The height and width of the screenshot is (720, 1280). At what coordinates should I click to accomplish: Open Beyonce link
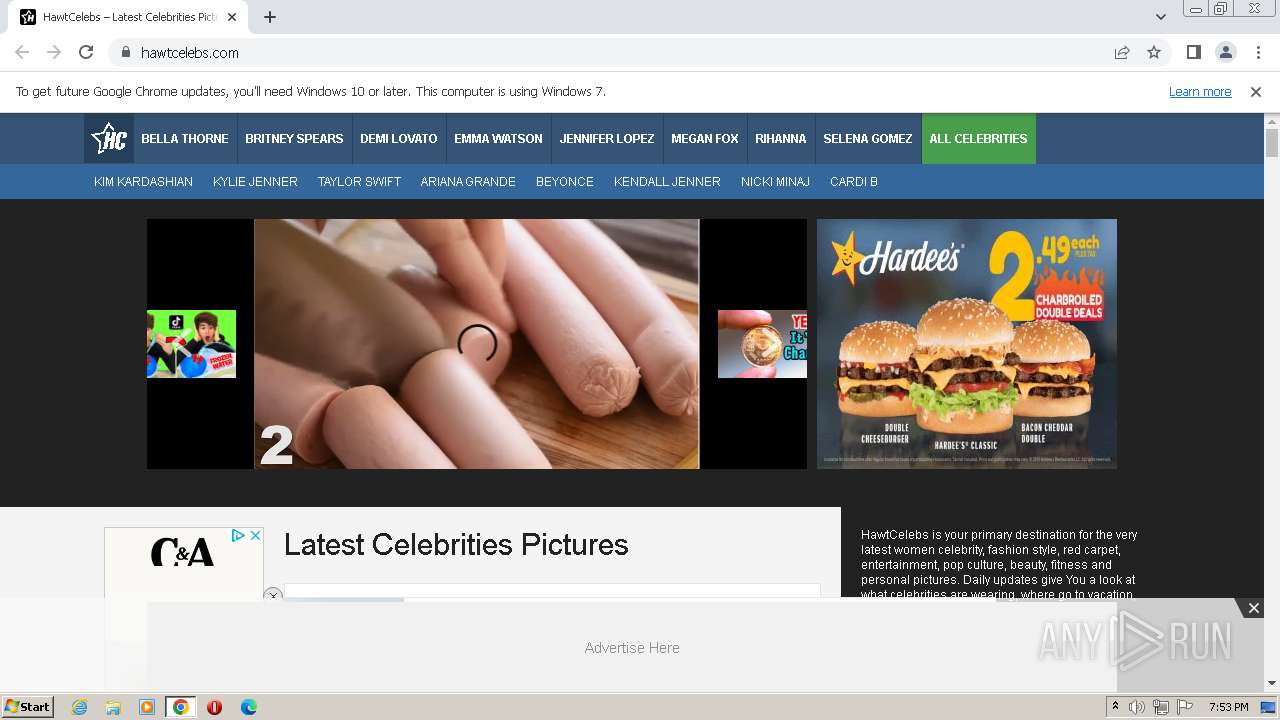click(x=565, y=182)
